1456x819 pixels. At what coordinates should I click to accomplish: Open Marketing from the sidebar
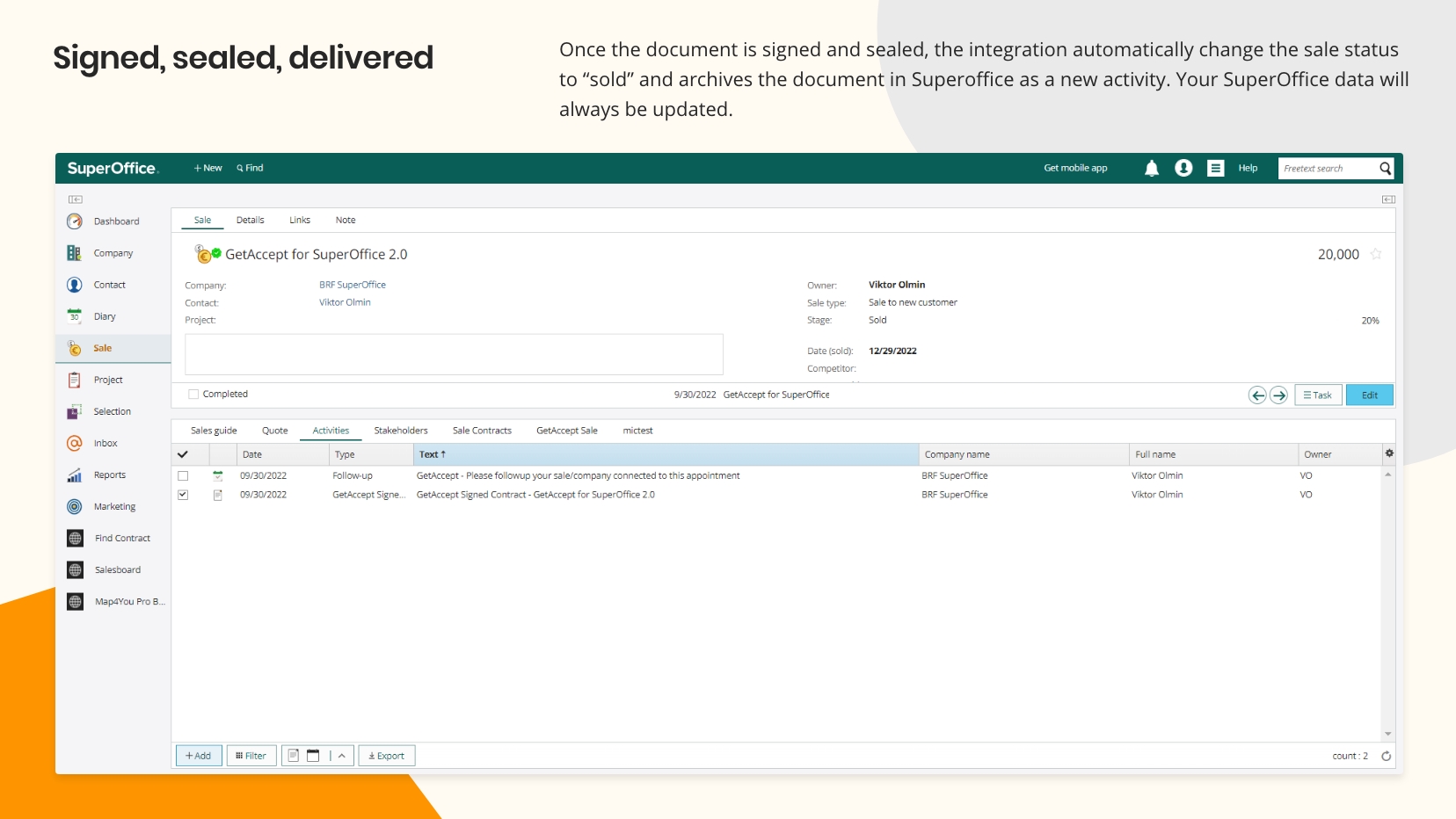coord(113,506)
